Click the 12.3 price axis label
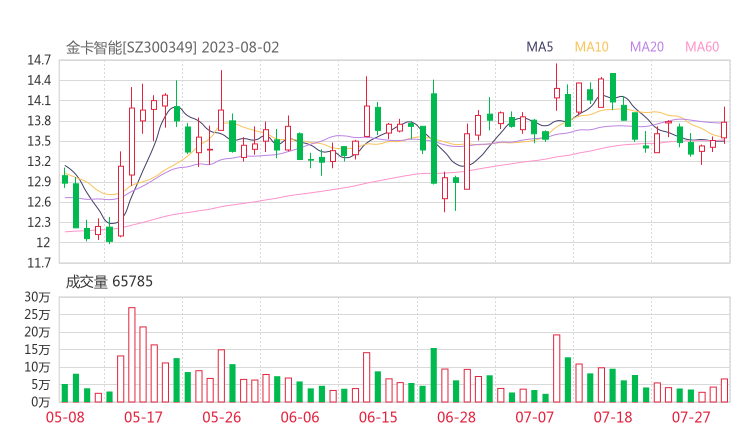The height and width of the screenshot is (440, 740). [39, 222]
